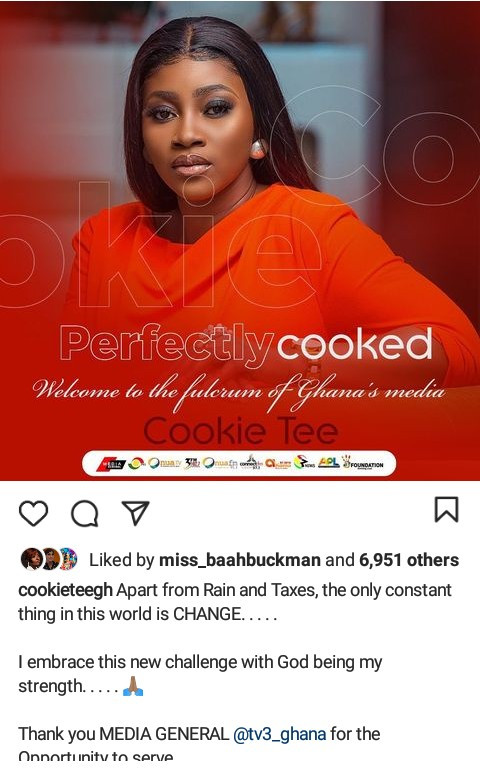Click the Connect FM logo in banner

click(251, 463)
